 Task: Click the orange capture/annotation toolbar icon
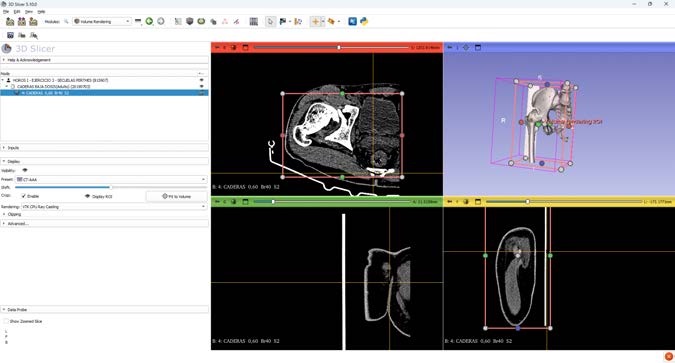click(331, 22)
